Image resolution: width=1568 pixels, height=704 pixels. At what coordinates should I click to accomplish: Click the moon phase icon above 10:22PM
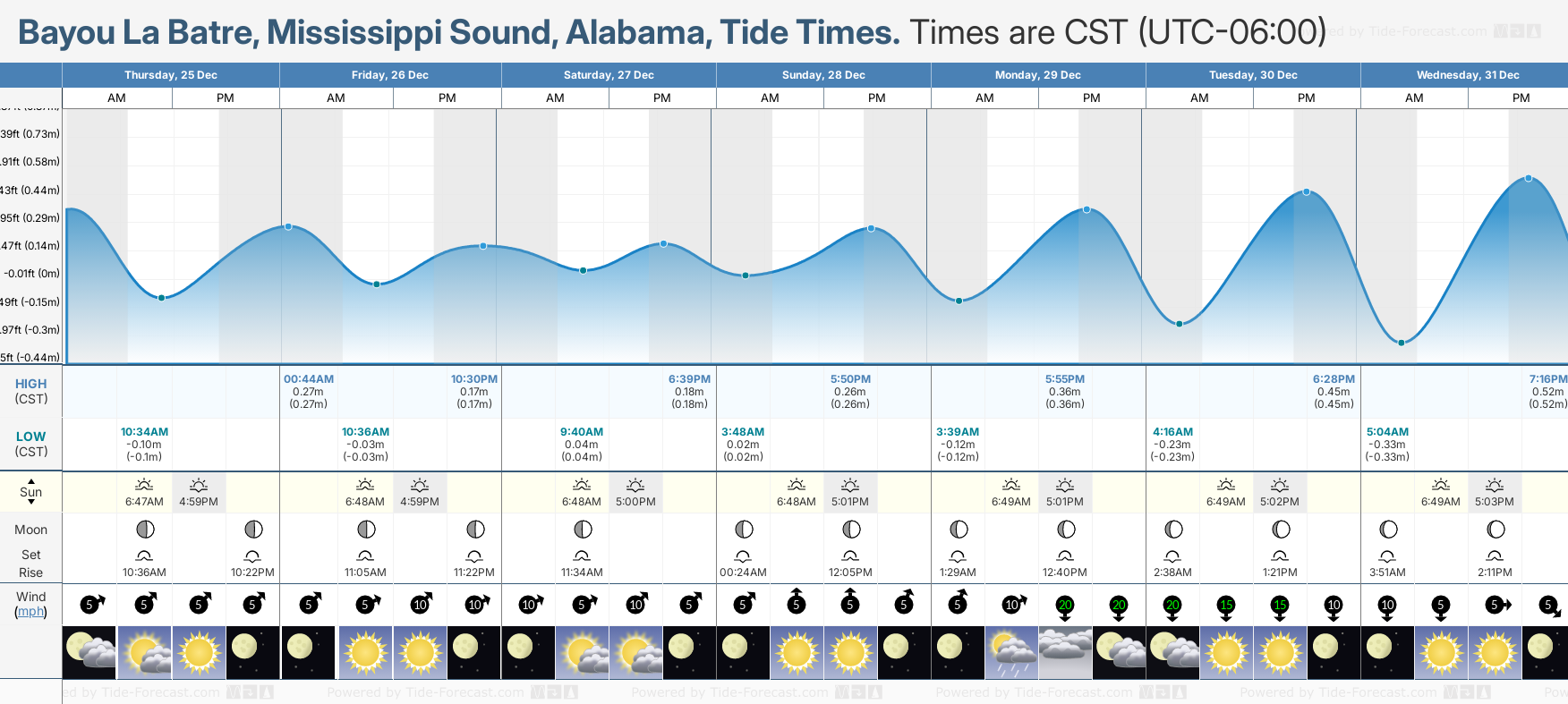coord(253,530)
